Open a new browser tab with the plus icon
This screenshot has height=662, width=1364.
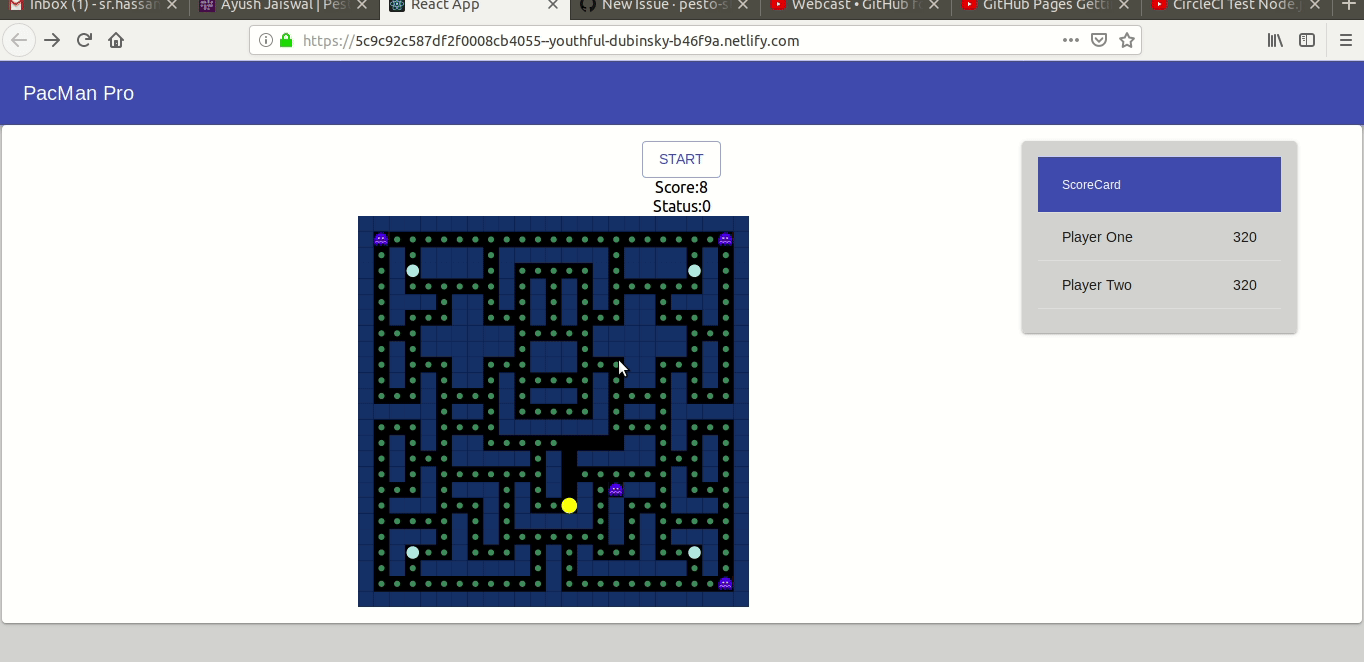click(1351, 6)
